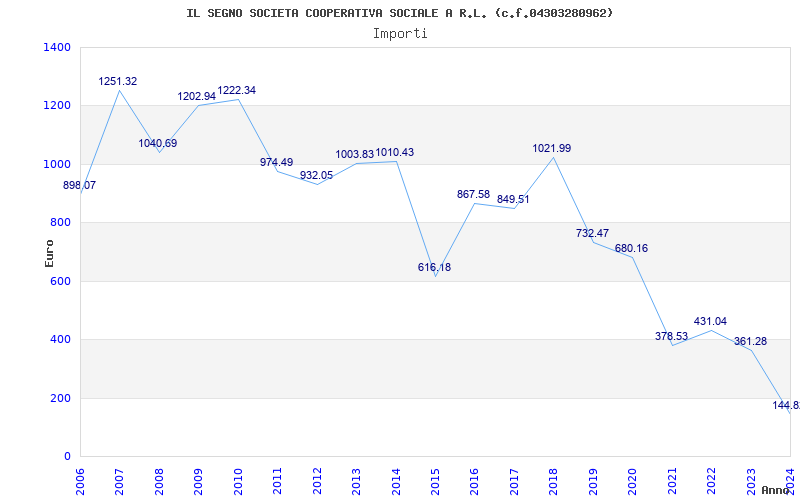Screen dimensions: 800x500
Task: Select the 431.04 value label
Action: point(710,321)
